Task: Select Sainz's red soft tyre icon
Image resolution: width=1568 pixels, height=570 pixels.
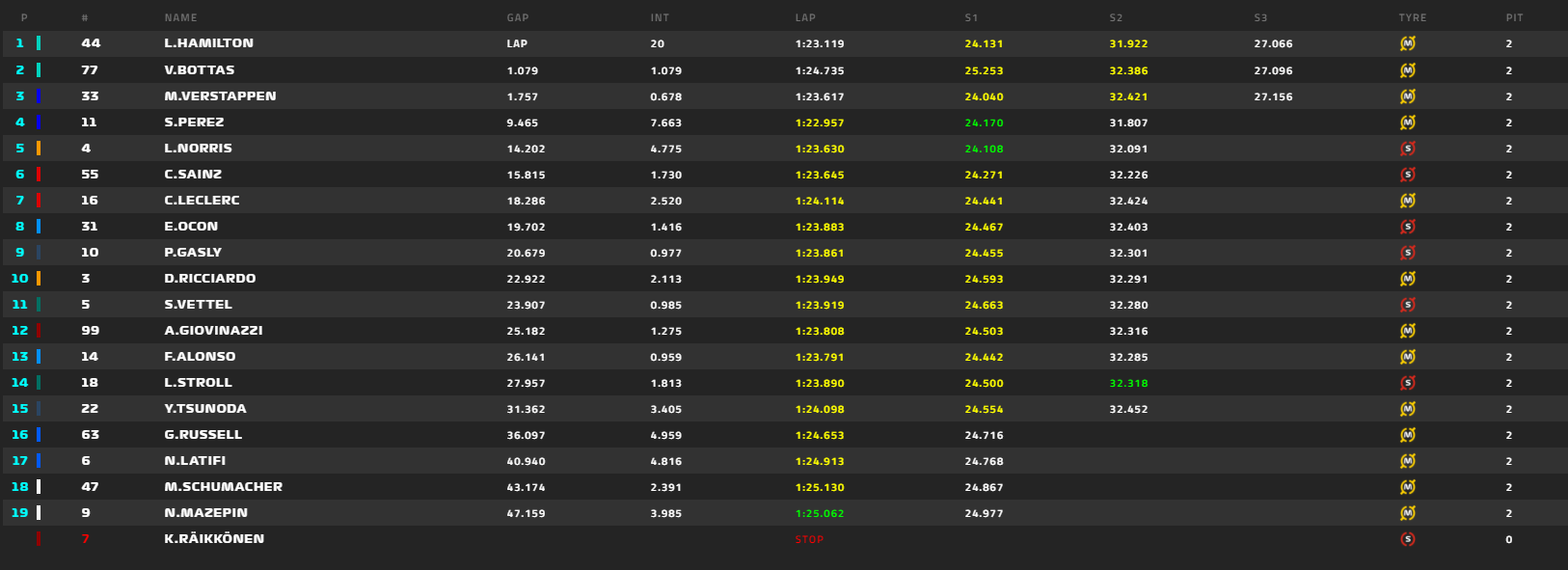Action: coord(1407,175)
